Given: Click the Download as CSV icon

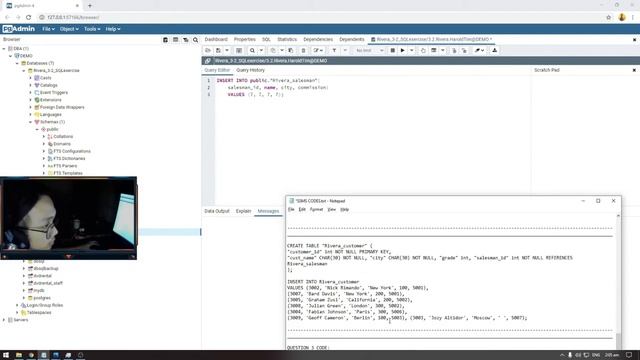Looking at the screenshot, I should pos(494,50).
